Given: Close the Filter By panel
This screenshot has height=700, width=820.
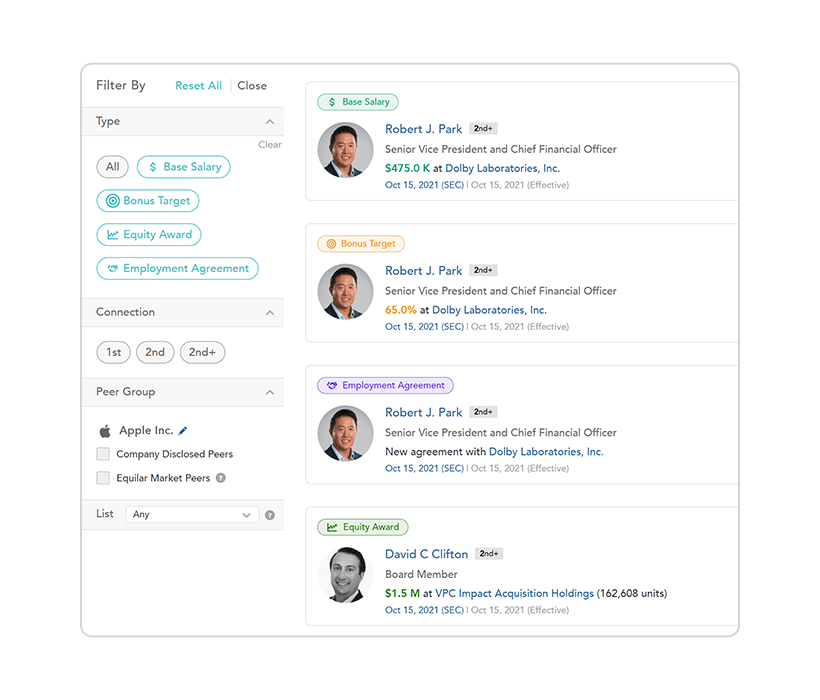Looking at the screenshot, I should [x=252, y=86].
